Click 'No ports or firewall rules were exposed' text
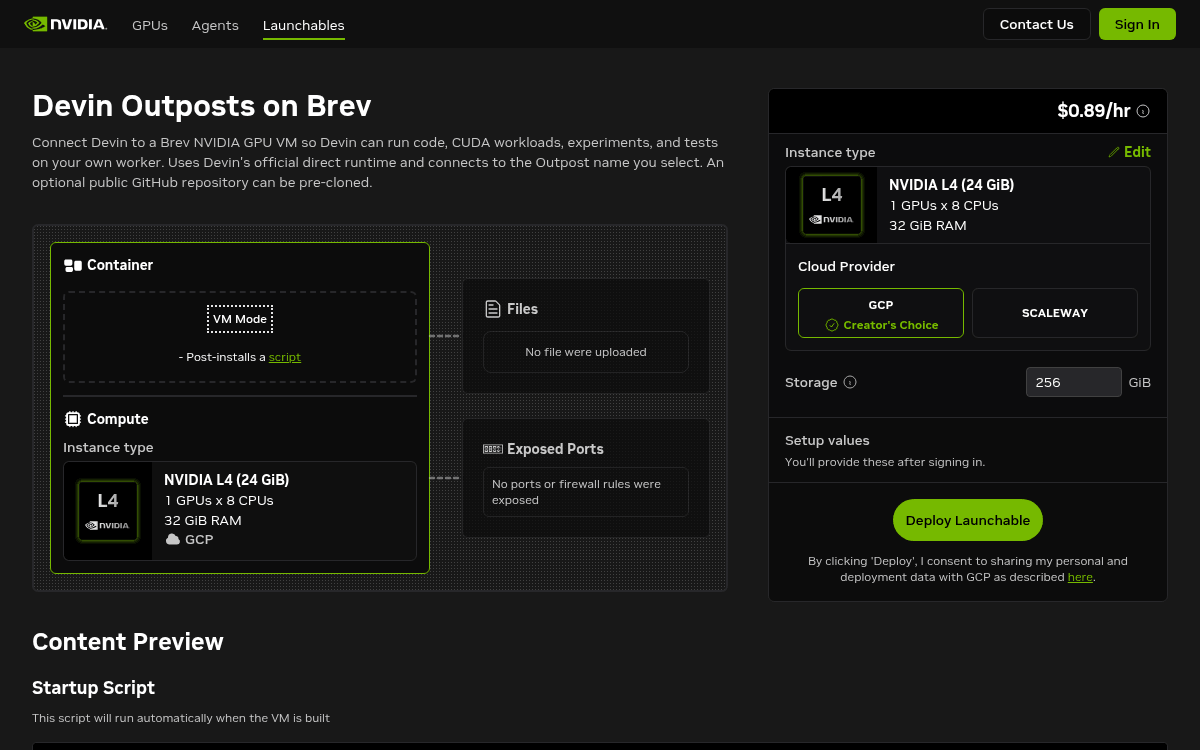The width and height of the screenshot is (1200, 750). 577,492
